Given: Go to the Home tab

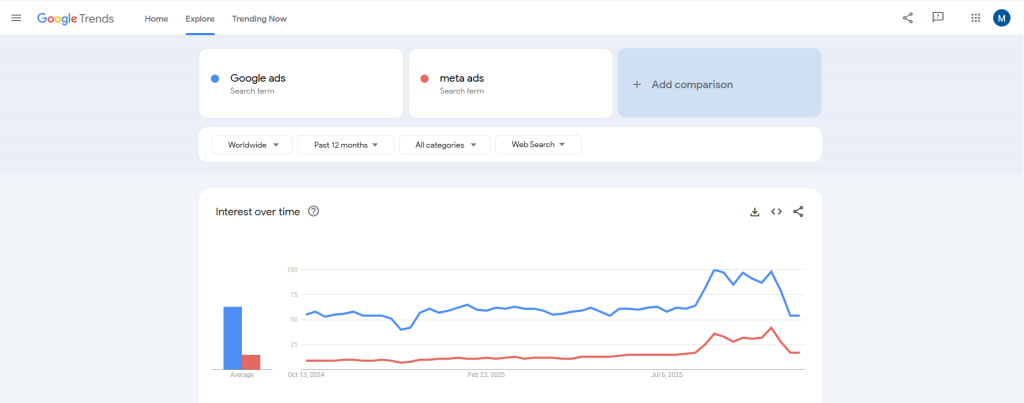Looking at the screenshot, I should coord(156,19).
